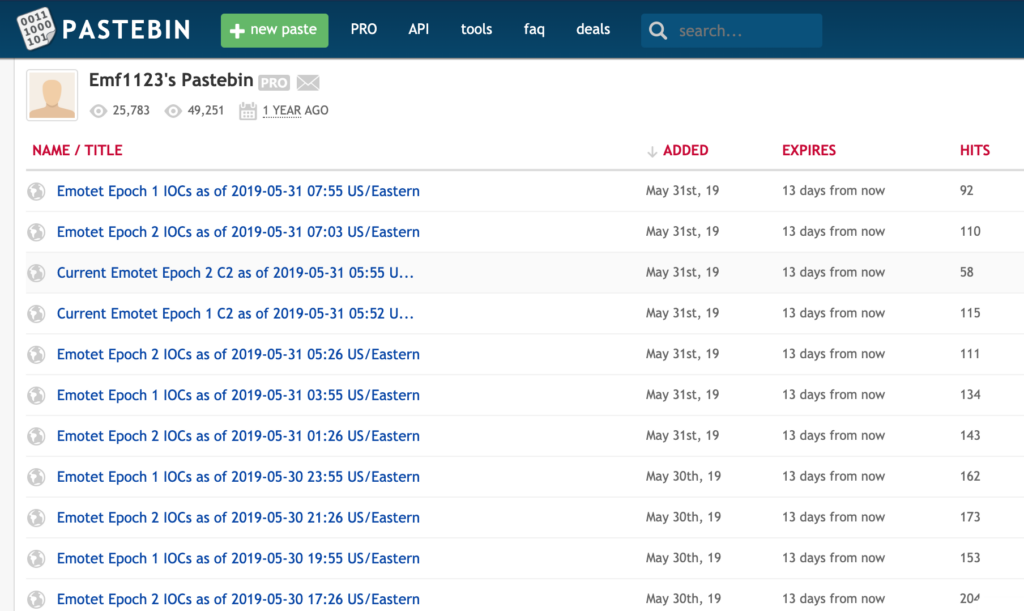Click hits value 58
This screenshot has height=611, width=1024.
click(x=967, y=272)
